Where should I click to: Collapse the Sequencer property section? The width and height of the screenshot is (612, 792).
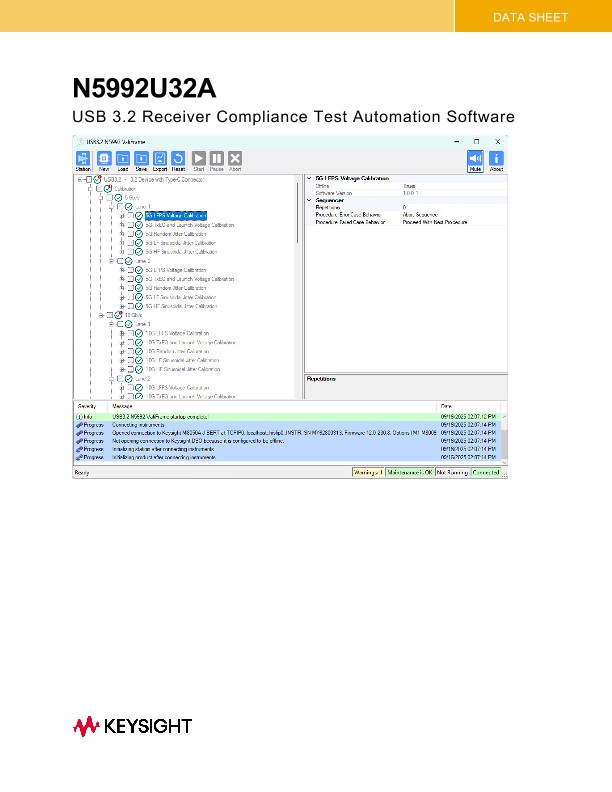pyautogui.click(x=310, y=200)
